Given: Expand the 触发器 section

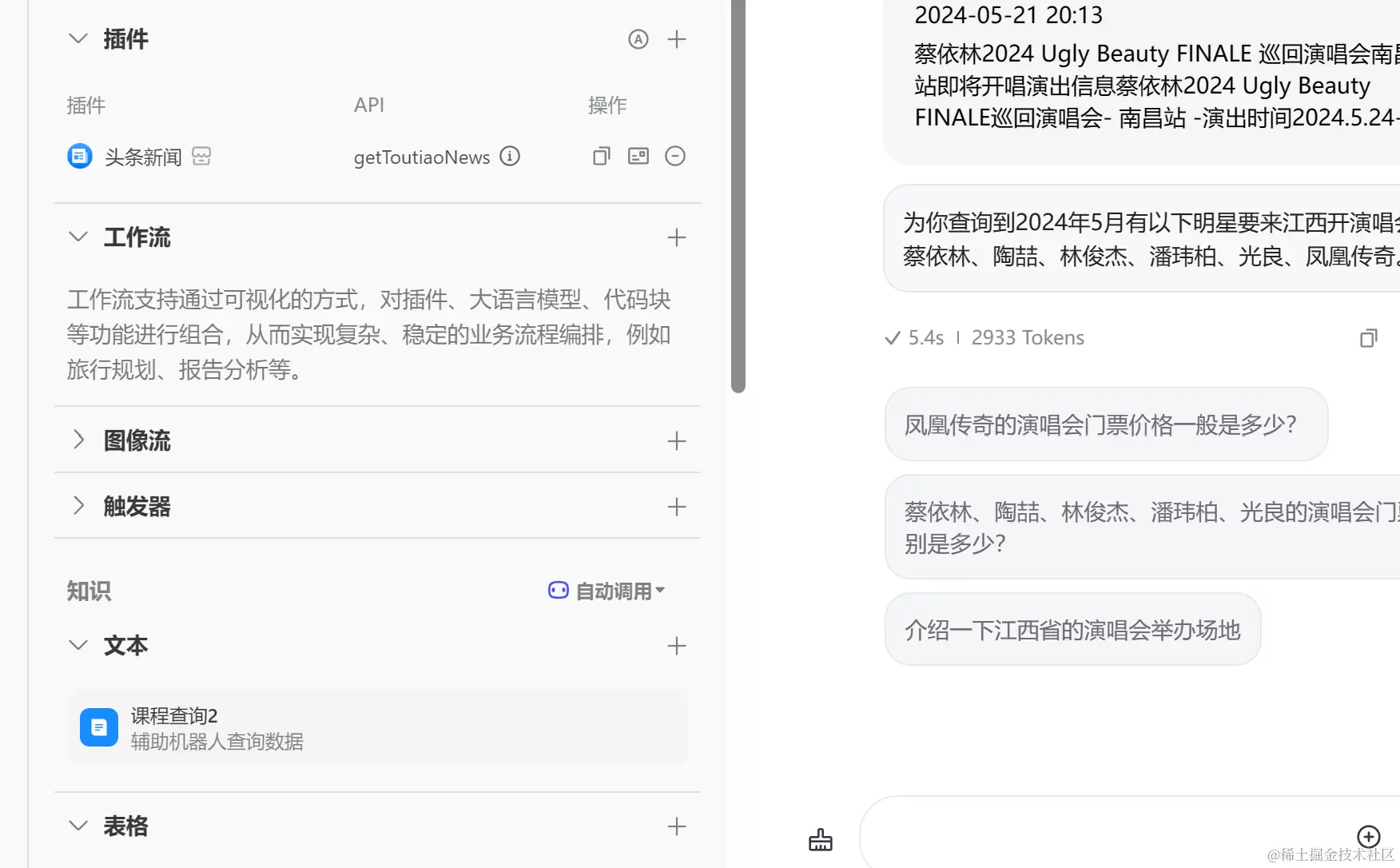Looking at the screenshot, I should click(78, 506).
